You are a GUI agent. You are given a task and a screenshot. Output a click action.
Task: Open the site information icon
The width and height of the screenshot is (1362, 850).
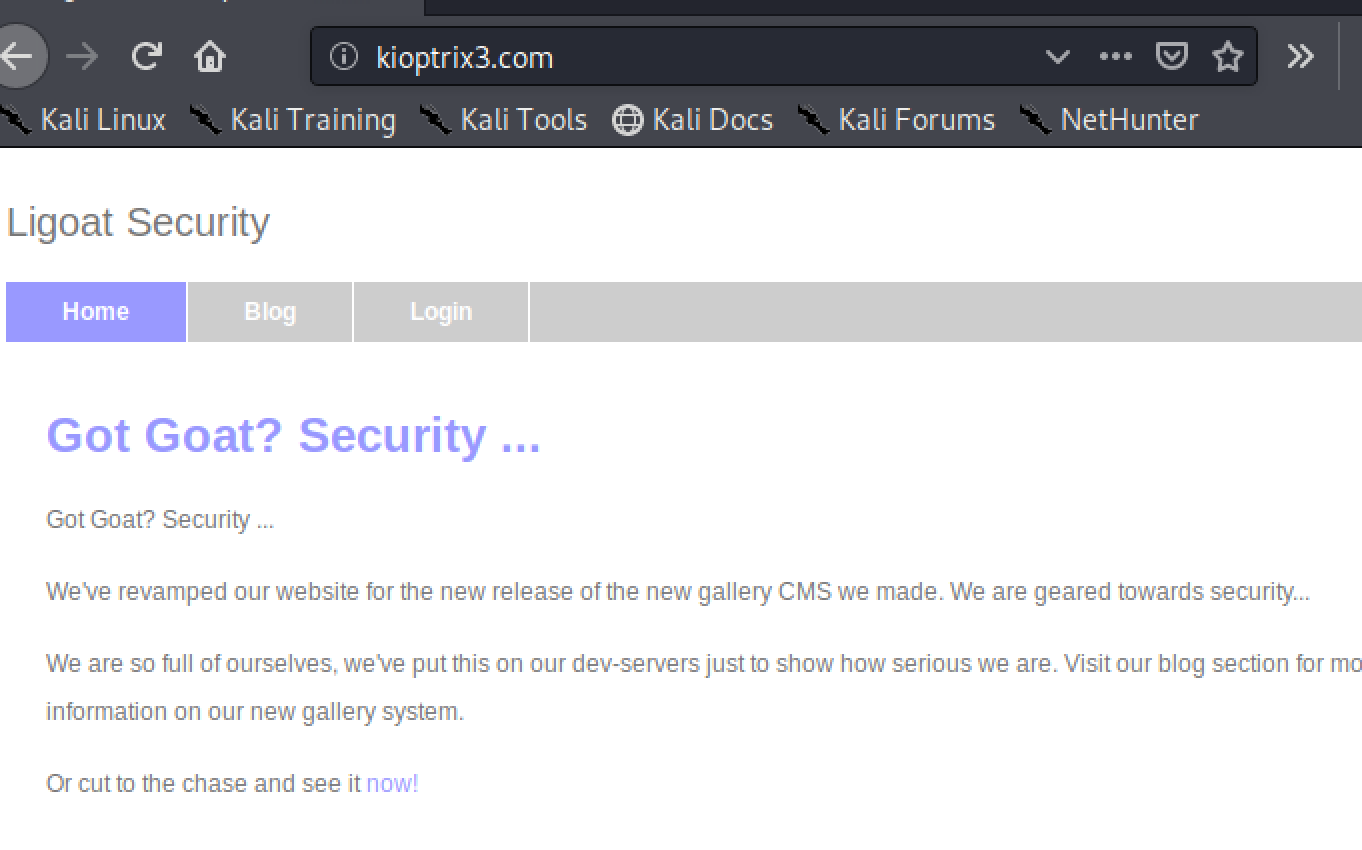tap(343, 57)
